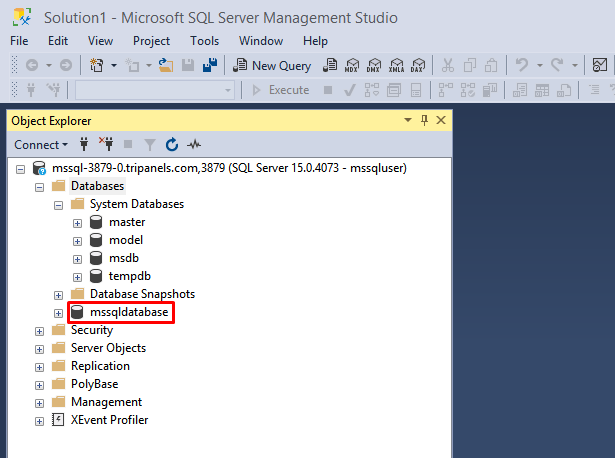The image size is (615, 458).
Task: Click the Disconnect icon in Object Explorer
Action: (106, 144)
